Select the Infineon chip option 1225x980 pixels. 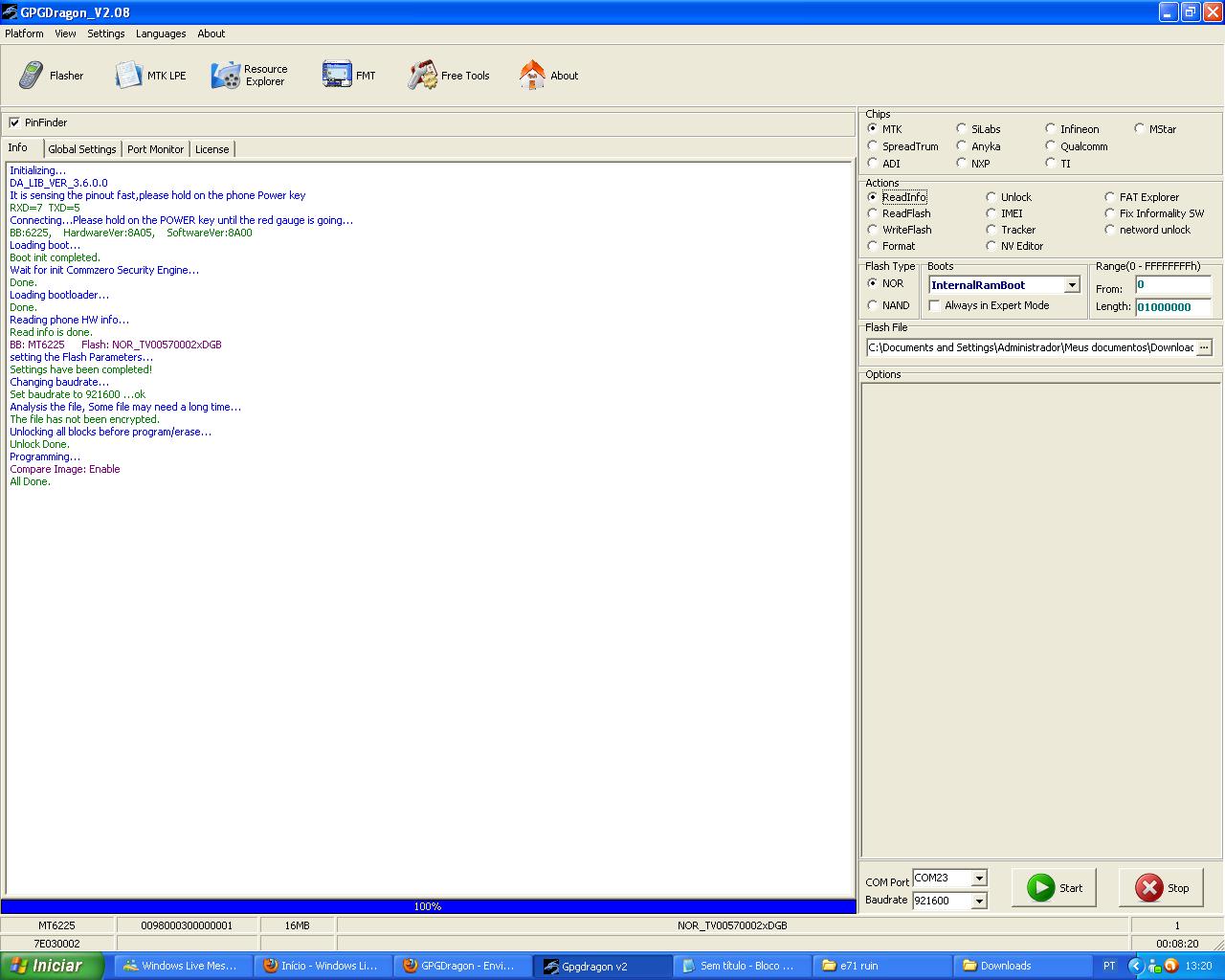[1050, 128]
